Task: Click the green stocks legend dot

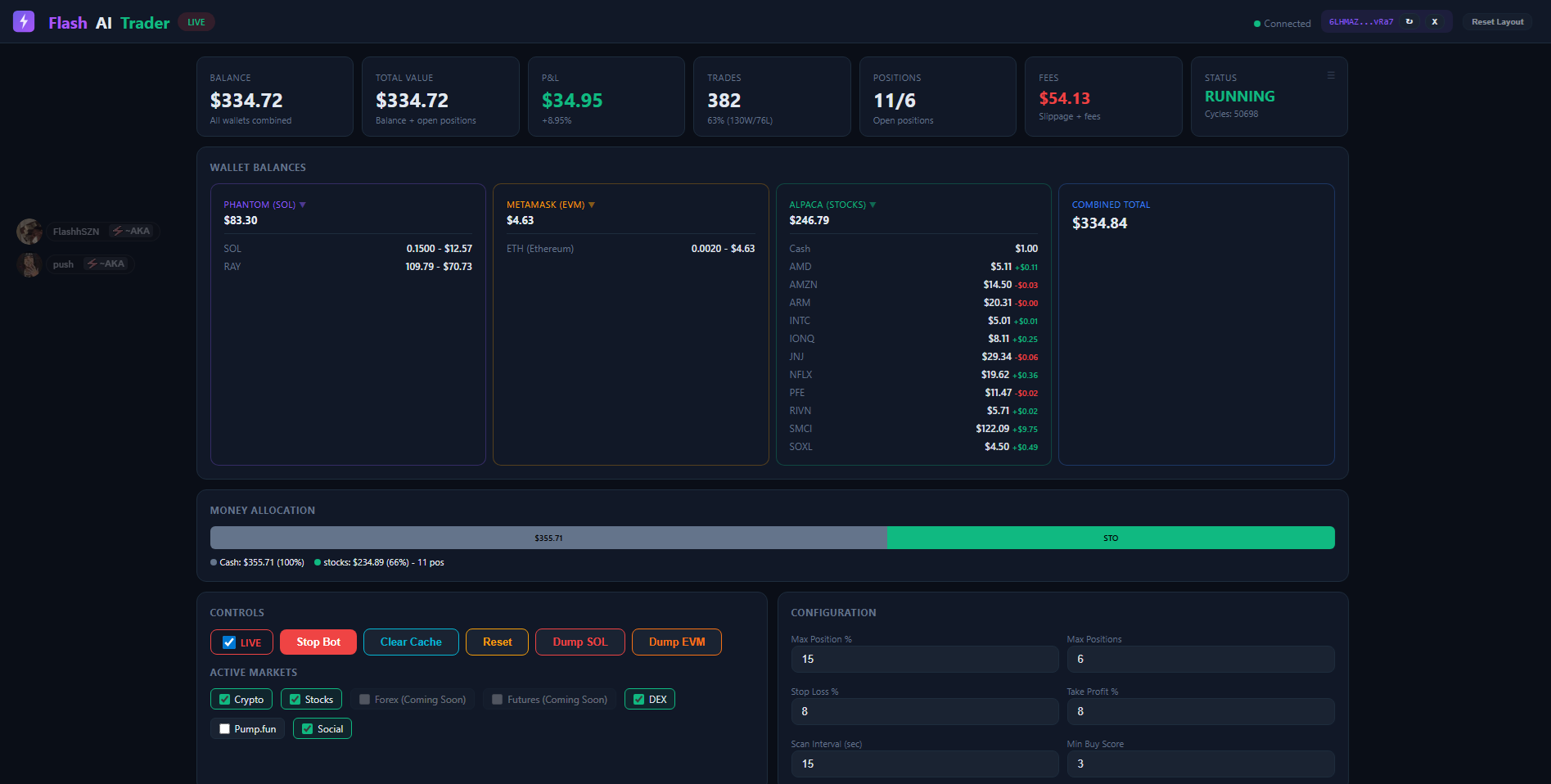Action: (x=318, y=562)
